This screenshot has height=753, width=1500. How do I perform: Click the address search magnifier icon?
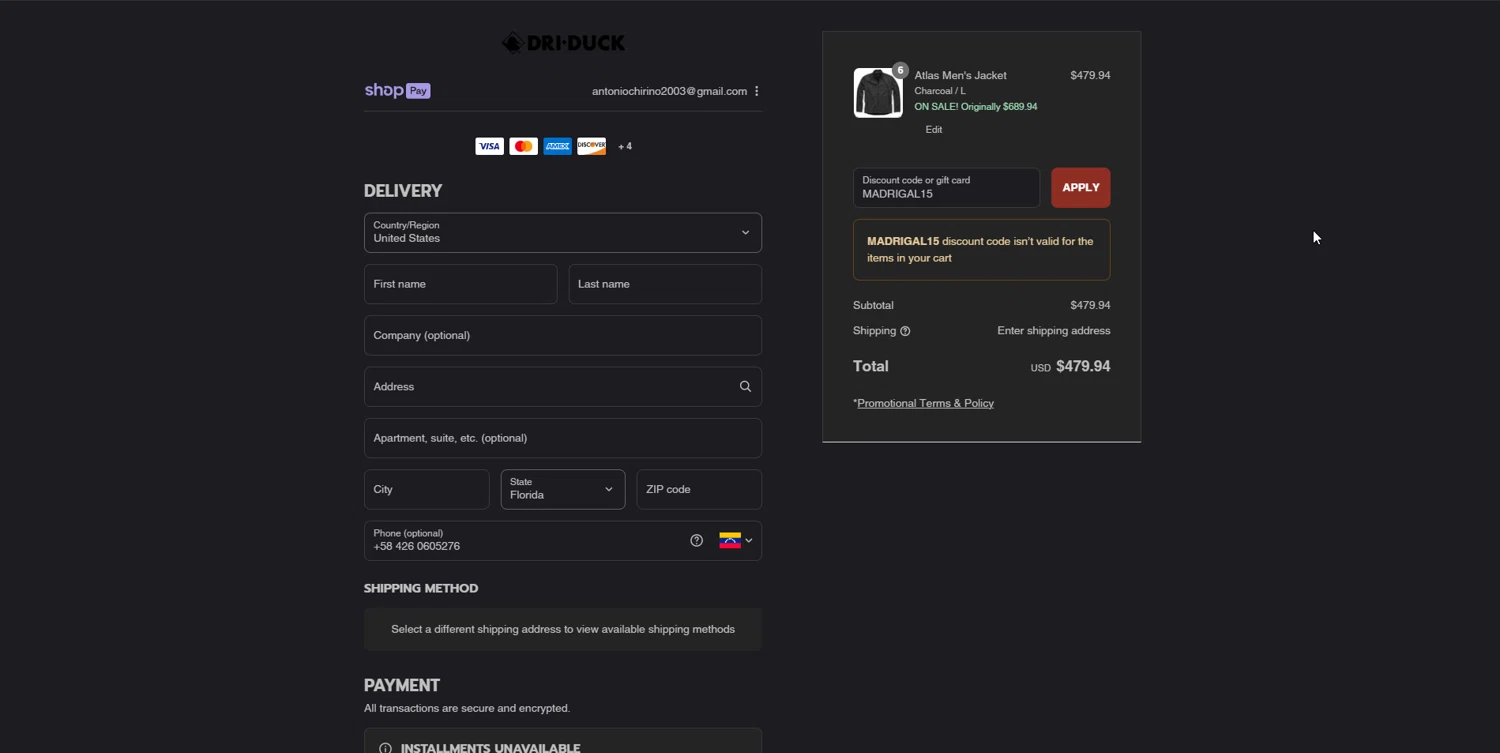[x=745, y=386]
